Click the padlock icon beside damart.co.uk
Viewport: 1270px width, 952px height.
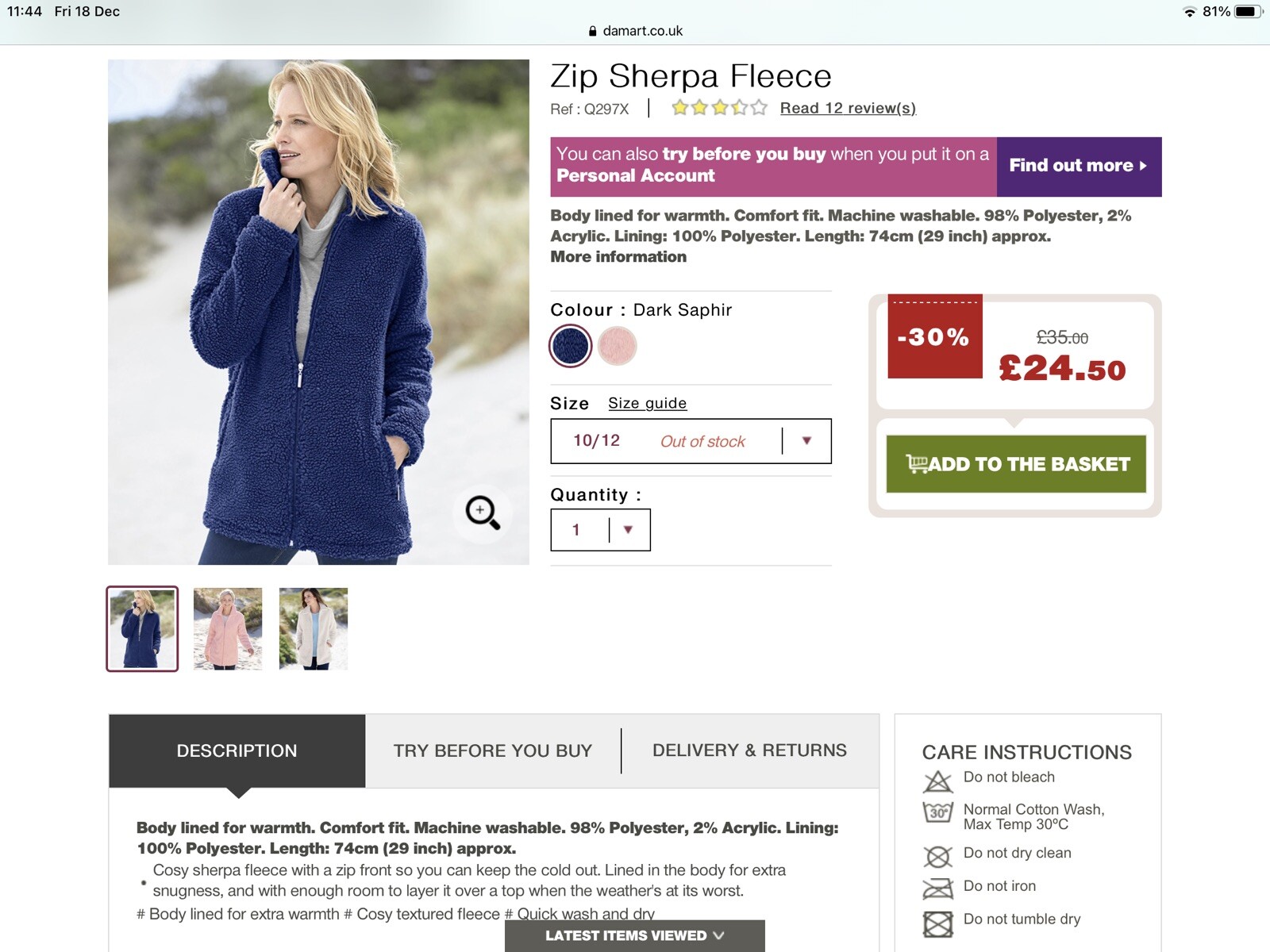[x=591, y=31]
